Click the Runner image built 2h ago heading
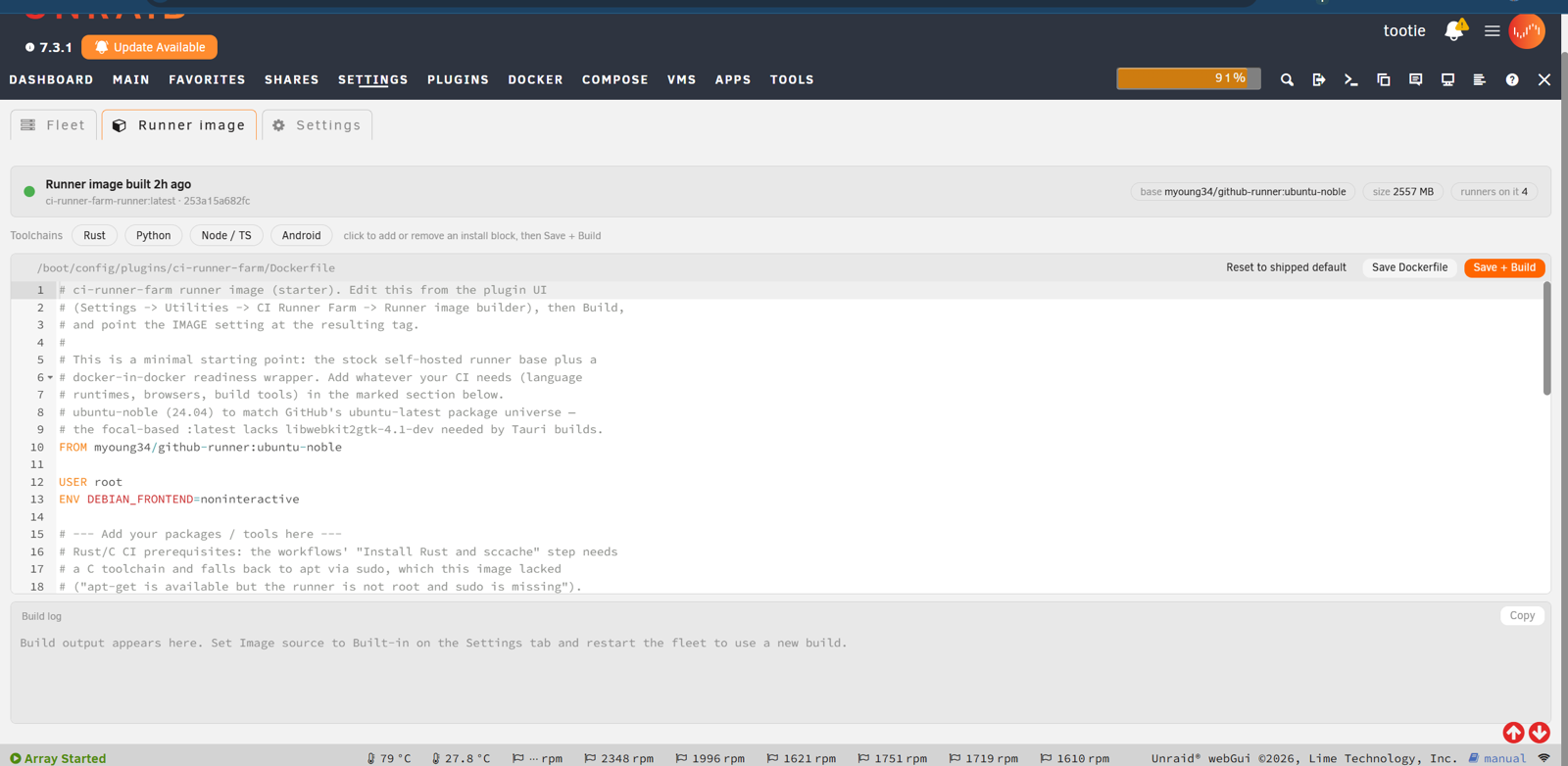This screenshot has height=766, width=1568. point(119,184)
